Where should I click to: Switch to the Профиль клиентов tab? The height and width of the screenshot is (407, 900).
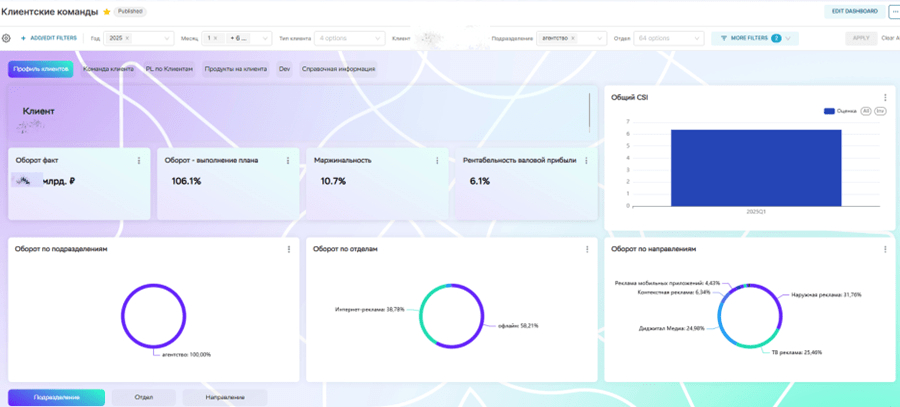[41, 69]
